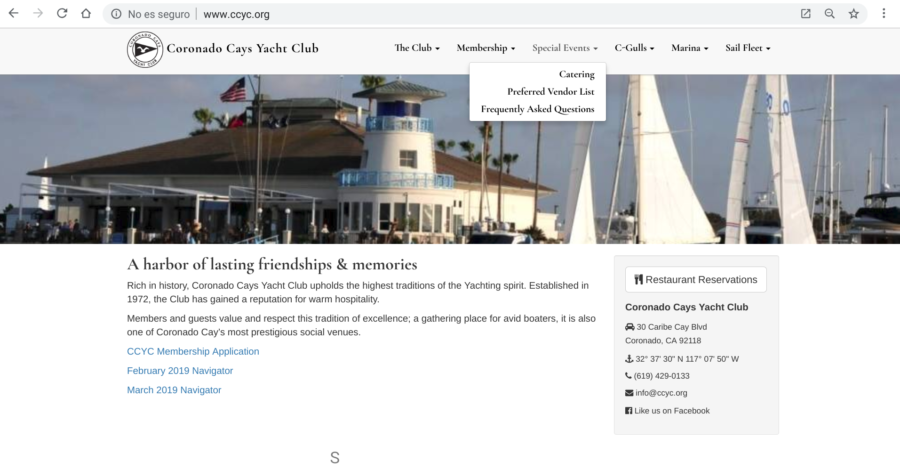Open the browser three-dot menu
Screen dimensions: 900x470
point(883,14)
